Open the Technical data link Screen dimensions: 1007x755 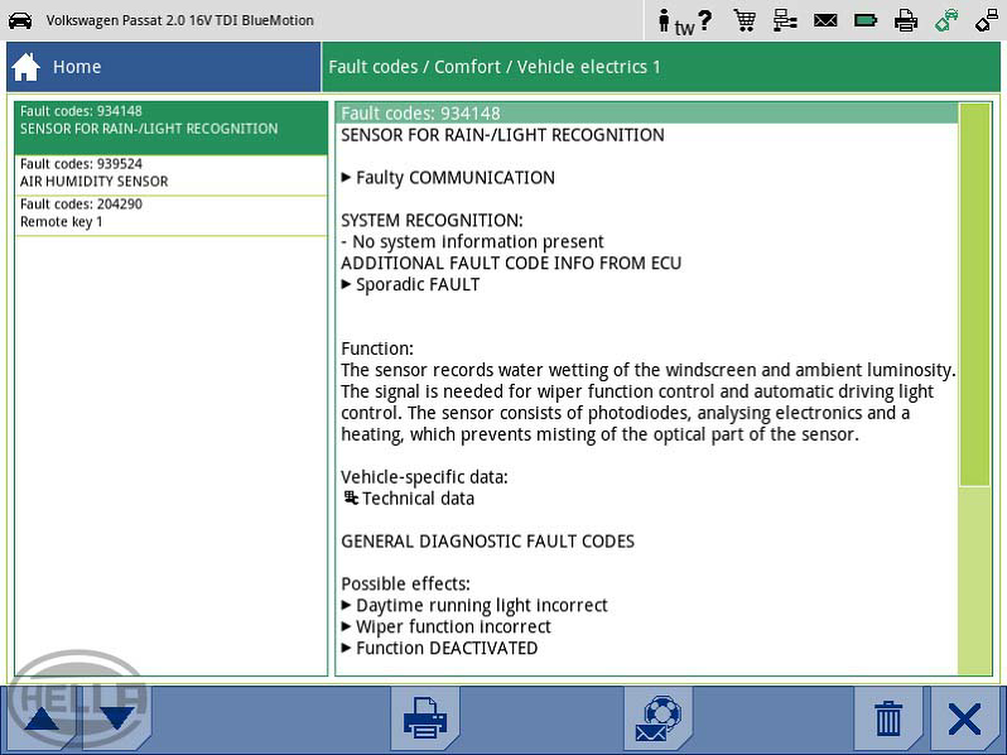click(x=417, y=498)
